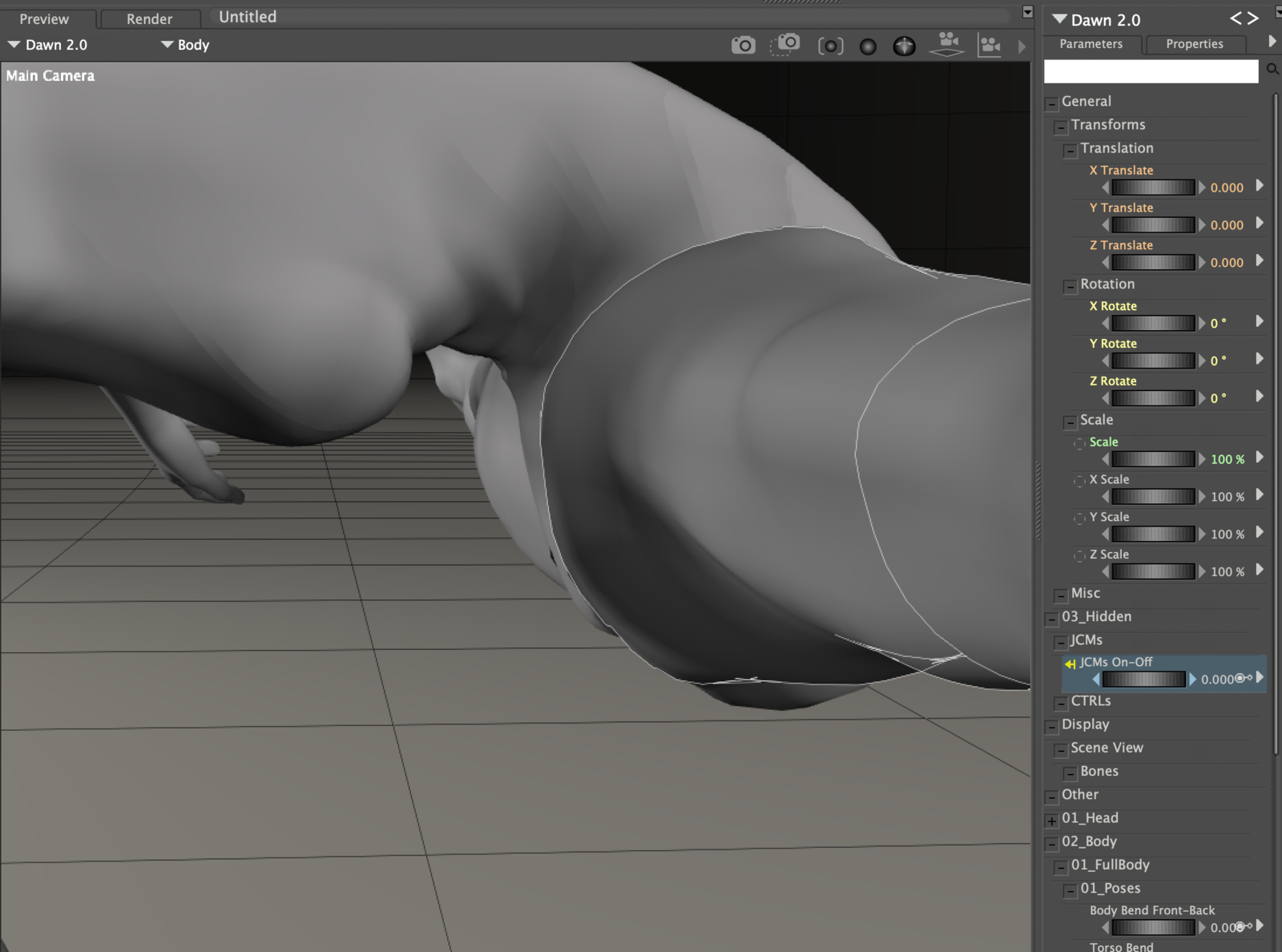The height and width of the screenshot is (952, 1282).
Task: Click the sphere with arrows icon
Action: [905, 46]
